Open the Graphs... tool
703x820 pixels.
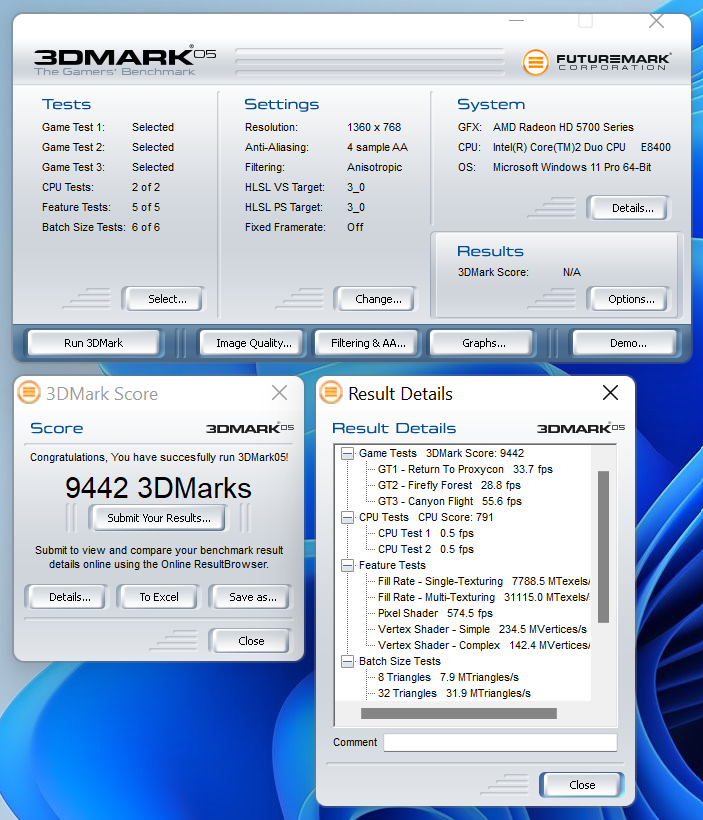(481, 343)
